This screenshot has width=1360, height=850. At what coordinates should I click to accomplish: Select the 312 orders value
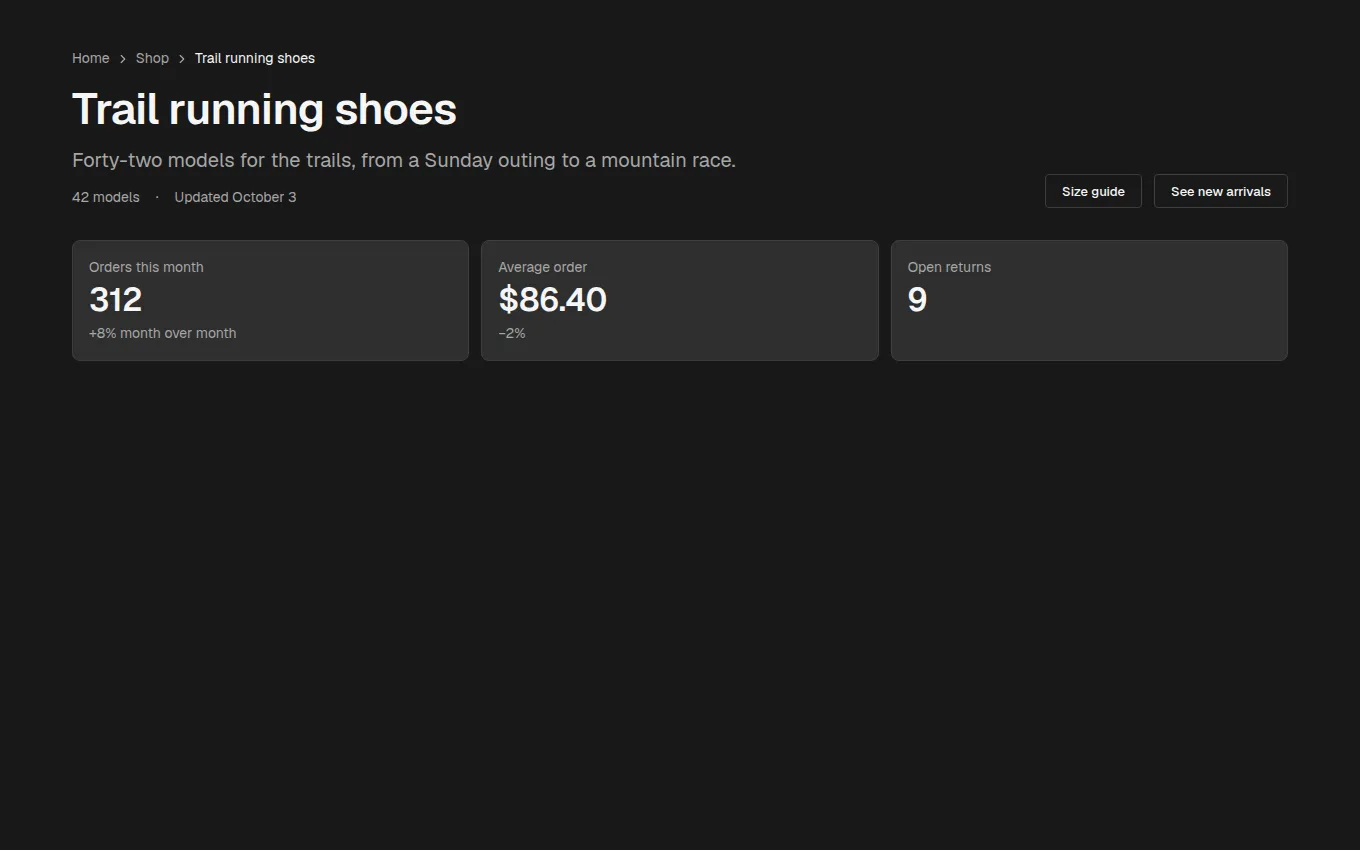pyautogui.click(x=116, y=299)
